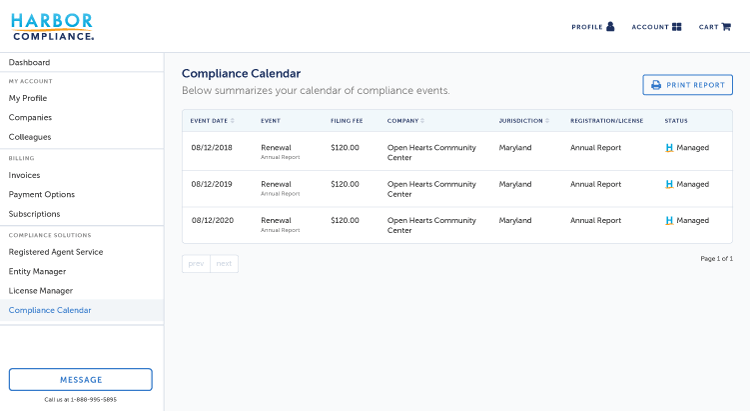
Task: Click Open Hearts Community Center in 2019 row
Action: coord(431,189)
